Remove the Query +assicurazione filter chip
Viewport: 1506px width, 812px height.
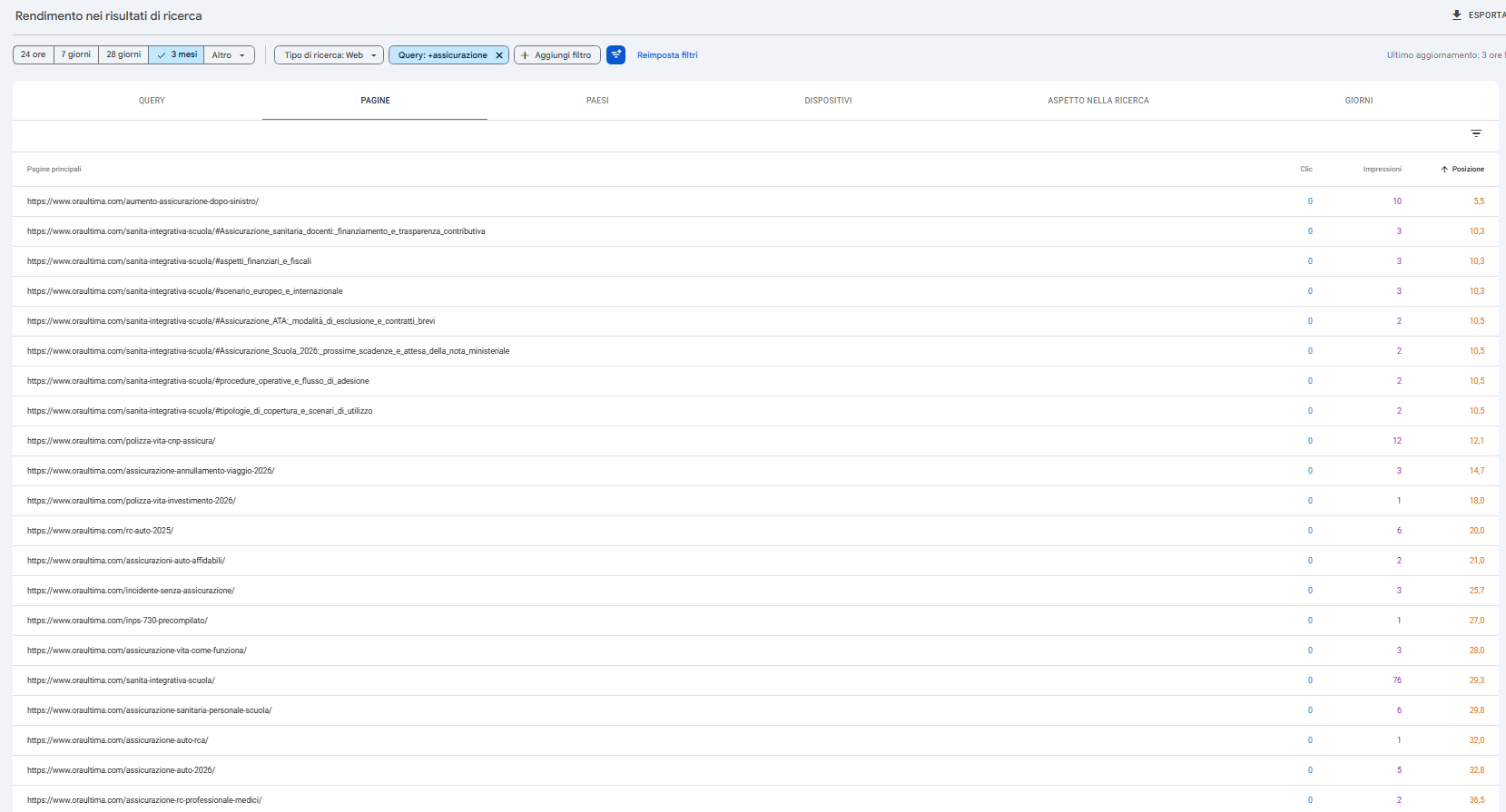(499, 55)
